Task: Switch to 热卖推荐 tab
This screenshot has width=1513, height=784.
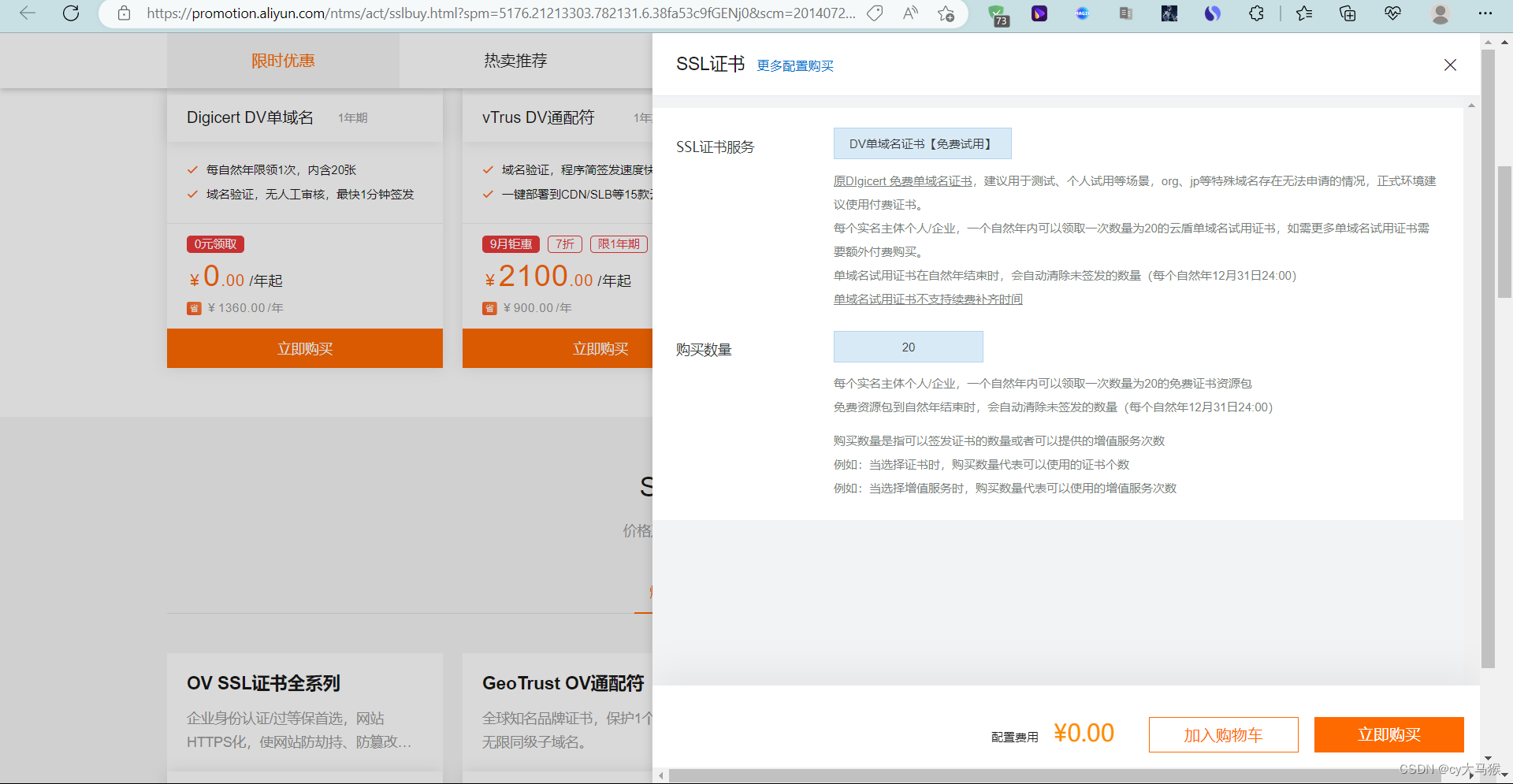Action: click(515, 61)
